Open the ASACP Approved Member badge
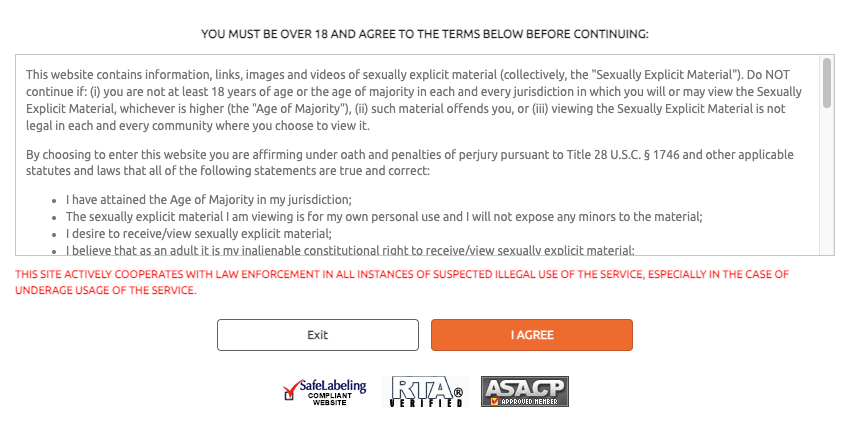844x430 pixels. pos(524,391)
